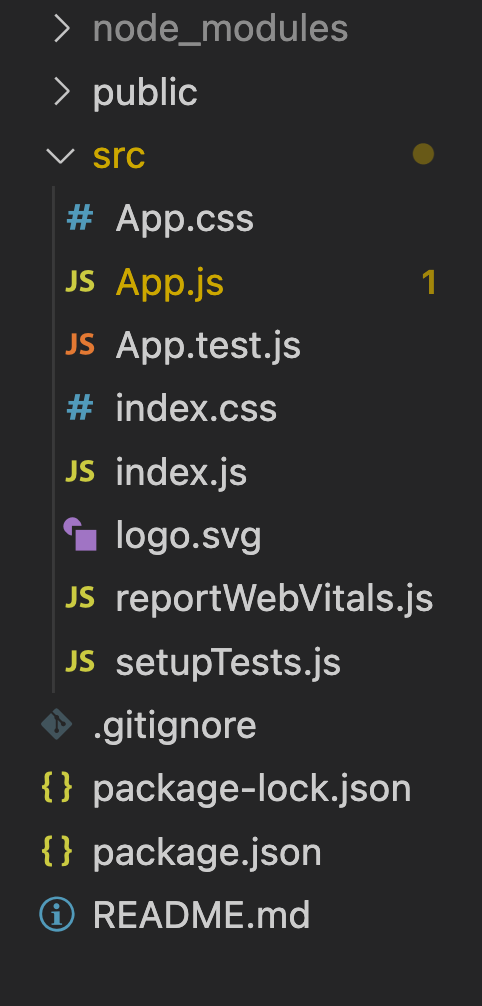Open the package-lock.json file

tap(252, 790)
